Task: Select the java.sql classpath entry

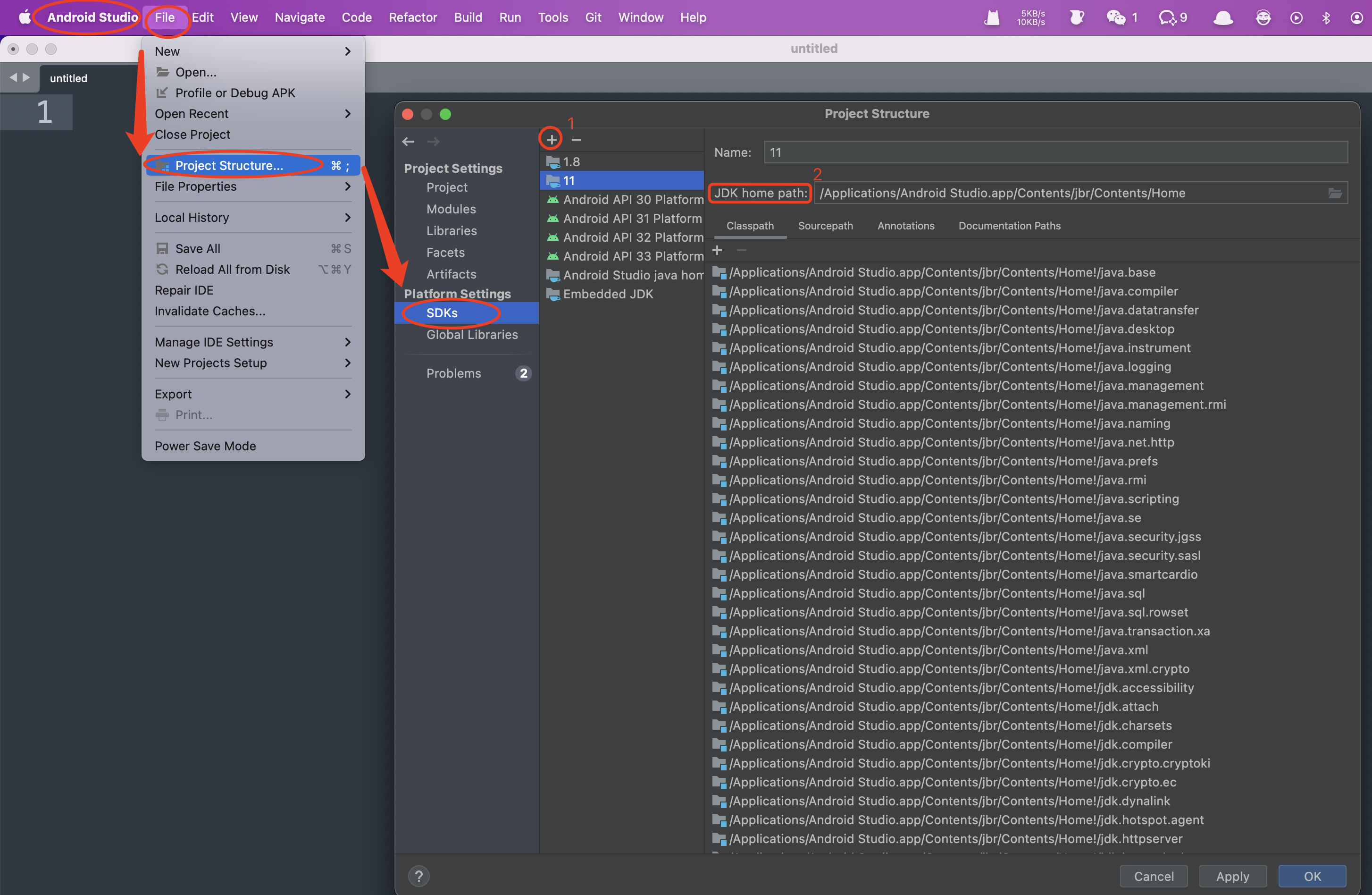Action: coord(928,593)
